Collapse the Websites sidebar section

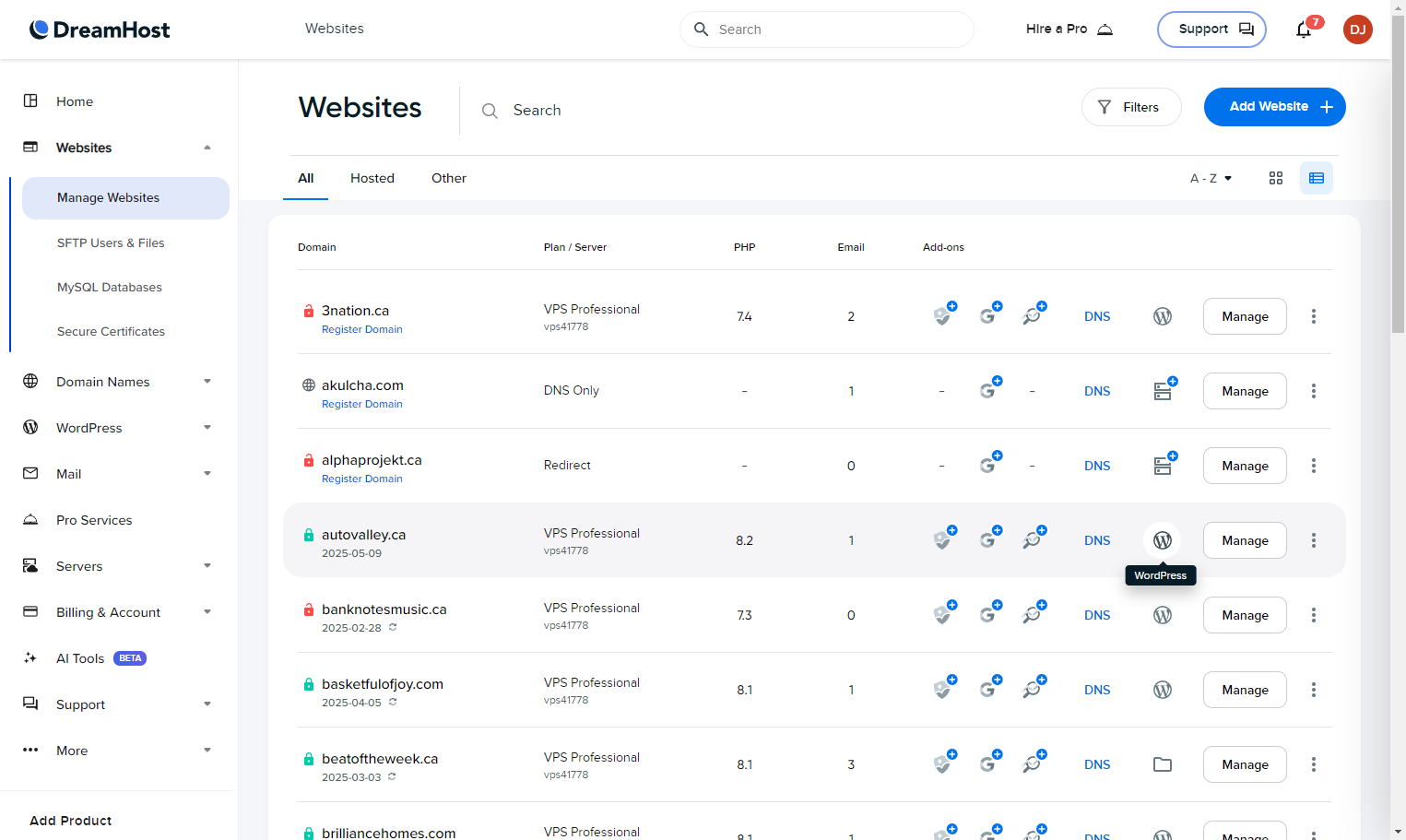207,148
